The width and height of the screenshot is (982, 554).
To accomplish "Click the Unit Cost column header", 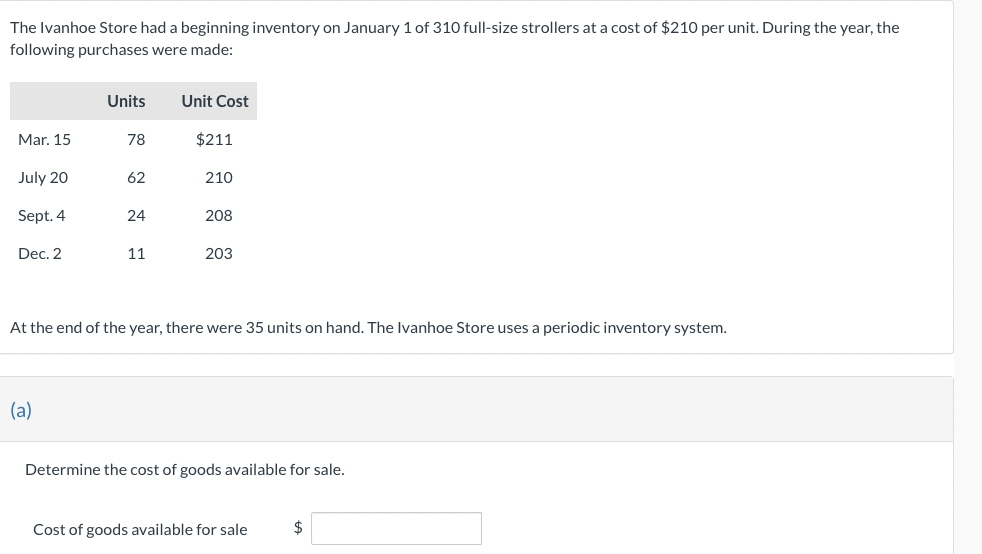I will pos(215,101).
